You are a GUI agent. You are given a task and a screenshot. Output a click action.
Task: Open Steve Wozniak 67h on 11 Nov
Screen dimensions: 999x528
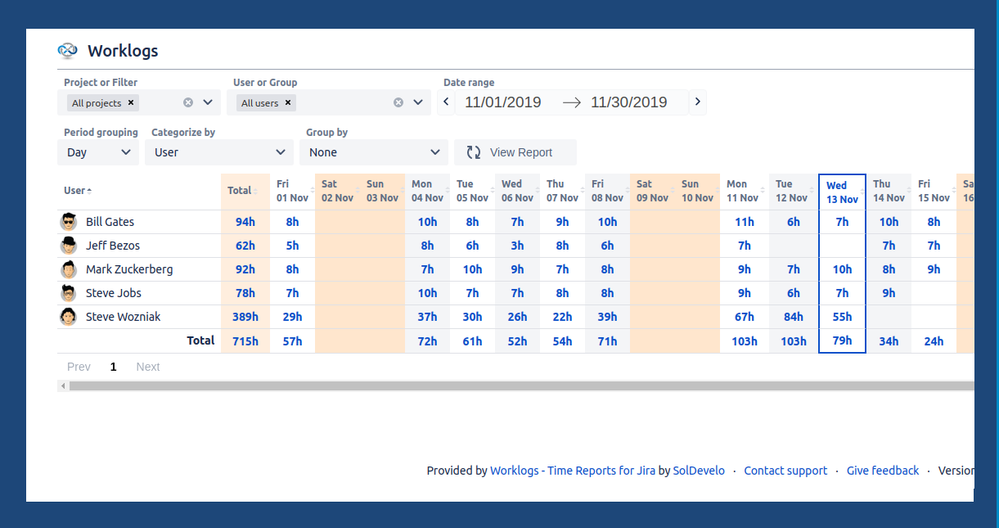pos(744,317)
